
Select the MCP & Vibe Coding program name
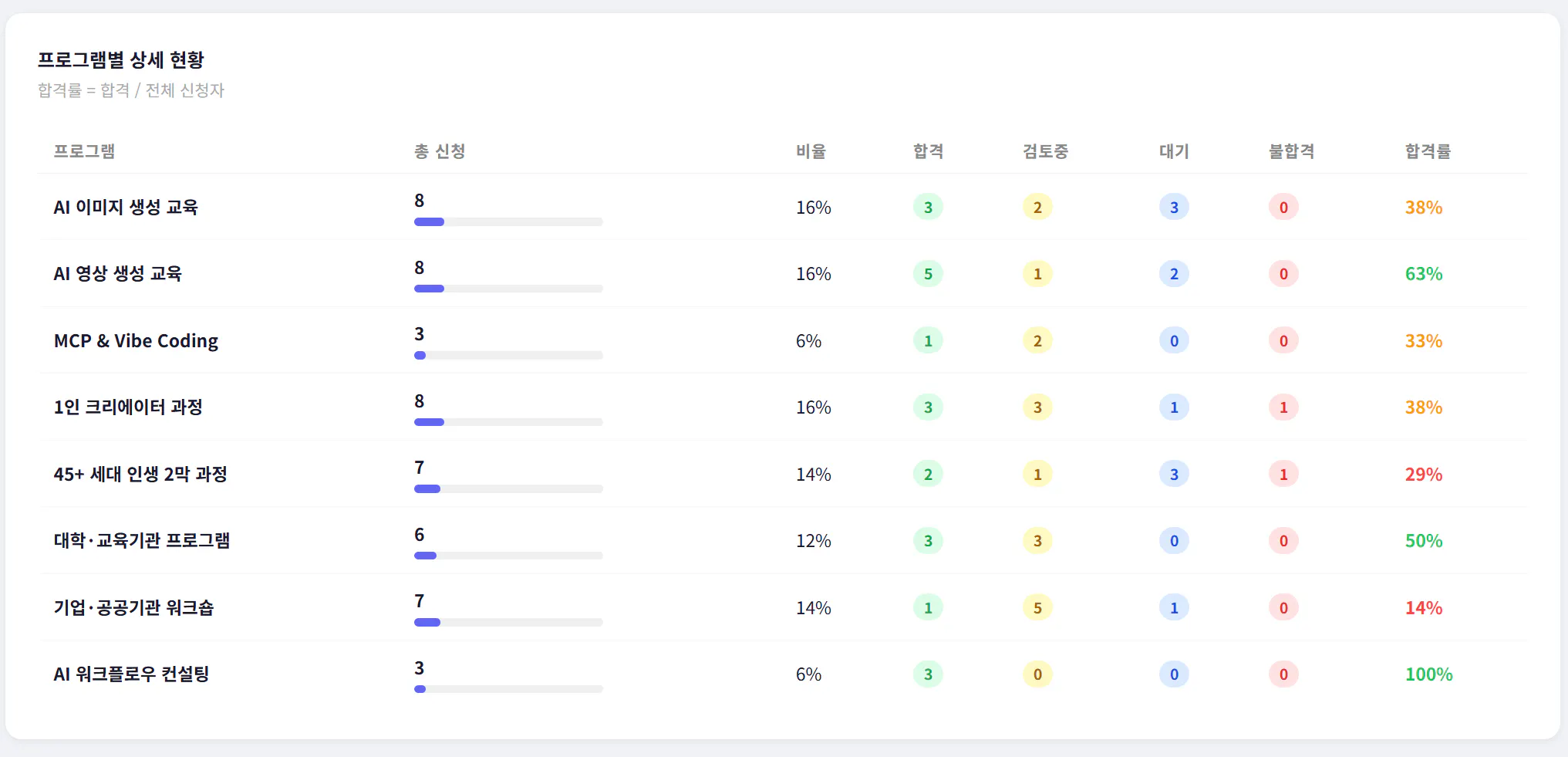click(x=135, y=340)
